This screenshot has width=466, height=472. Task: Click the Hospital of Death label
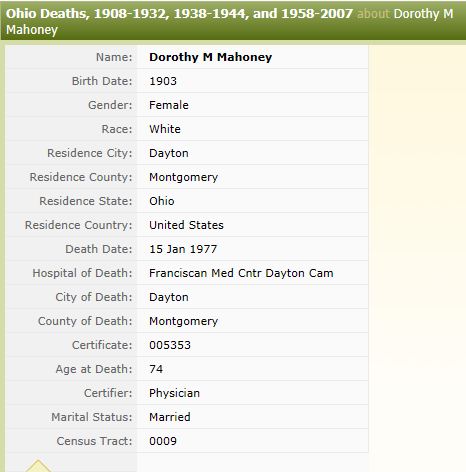82,273
